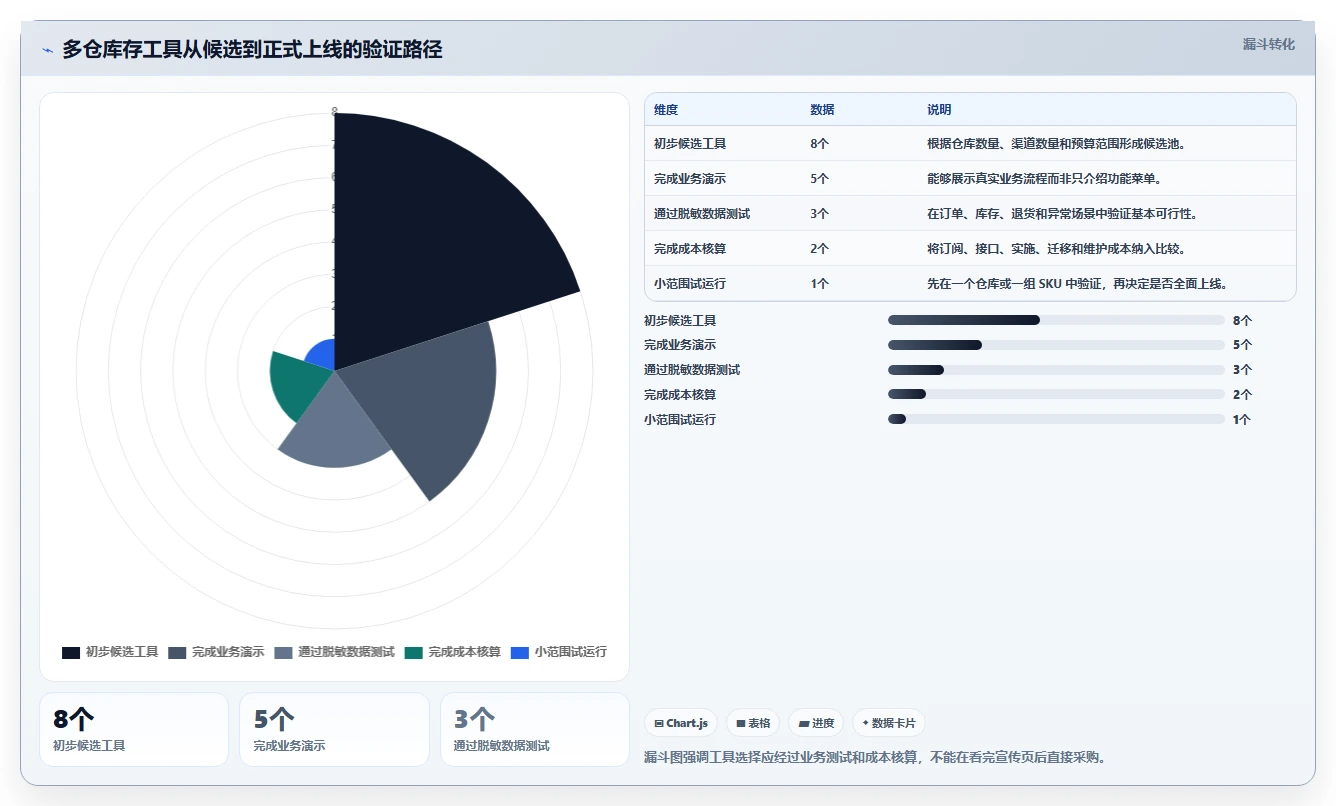
Task: Click the 通过脱敏数据测试 progress bar
Action: tap(1056, 370)
